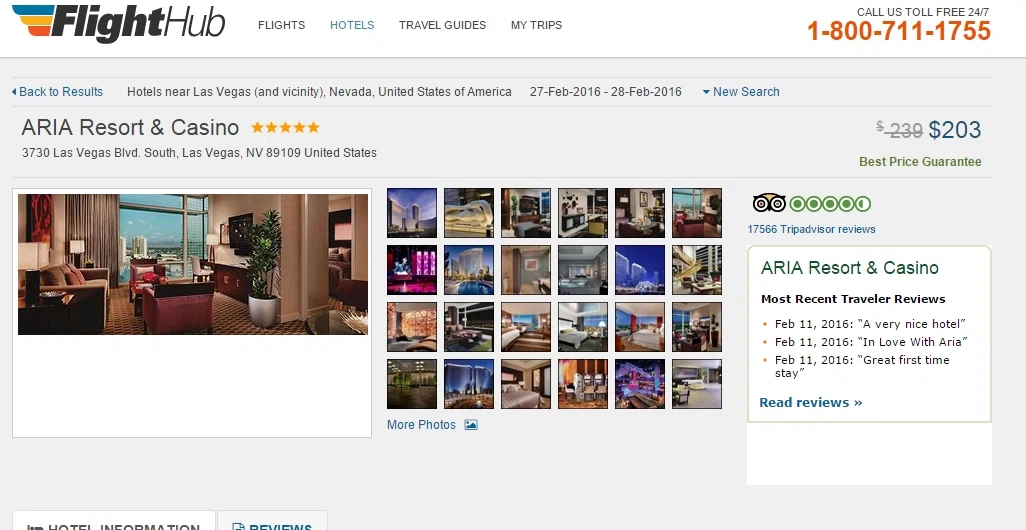This screenshot has height=530, width=1026.
Task: Click the review "In Love With Aria"
Action: click(x=871, y=342)
